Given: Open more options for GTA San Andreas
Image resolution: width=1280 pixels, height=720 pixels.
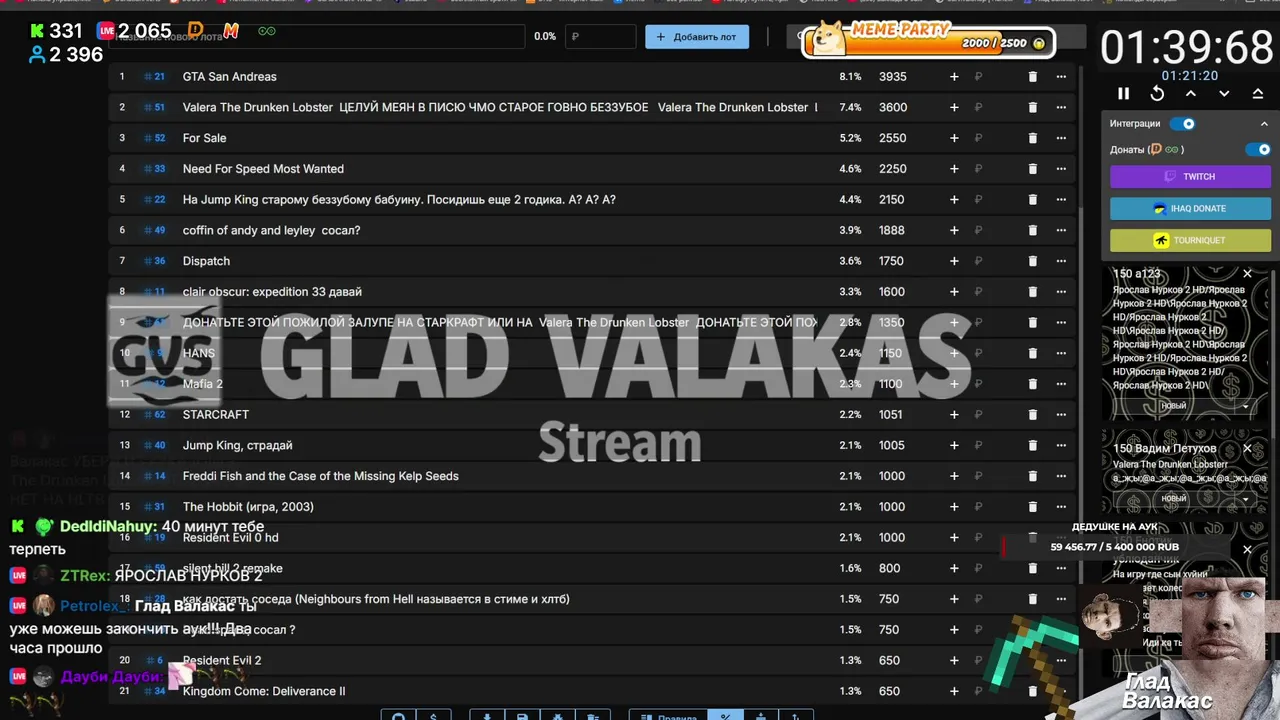Looking at the screenshot, I should pos(1061,76).
